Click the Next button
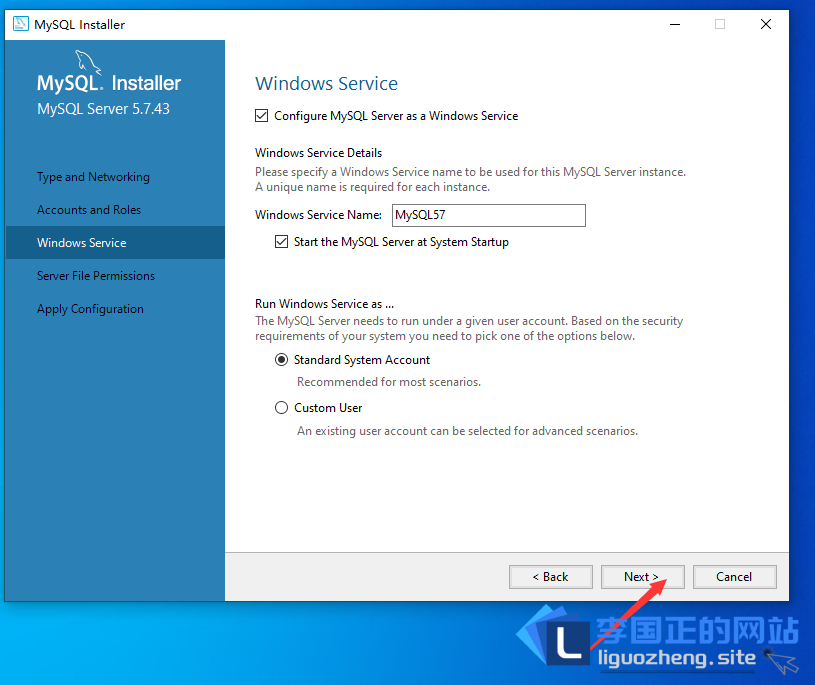815x685 pixels. point(642,577)
